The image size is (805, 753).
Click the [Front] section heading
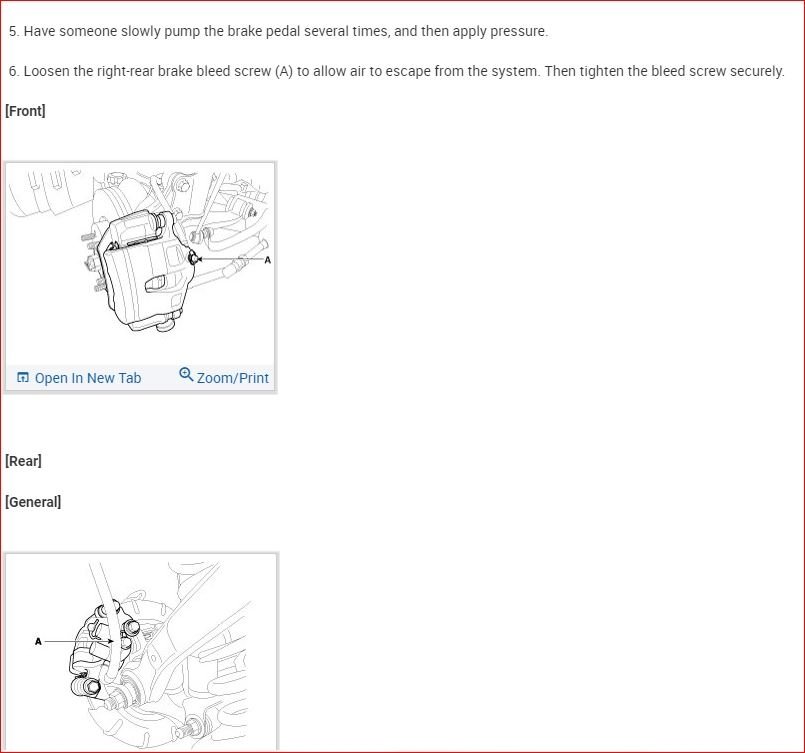[x=25, y=111]
